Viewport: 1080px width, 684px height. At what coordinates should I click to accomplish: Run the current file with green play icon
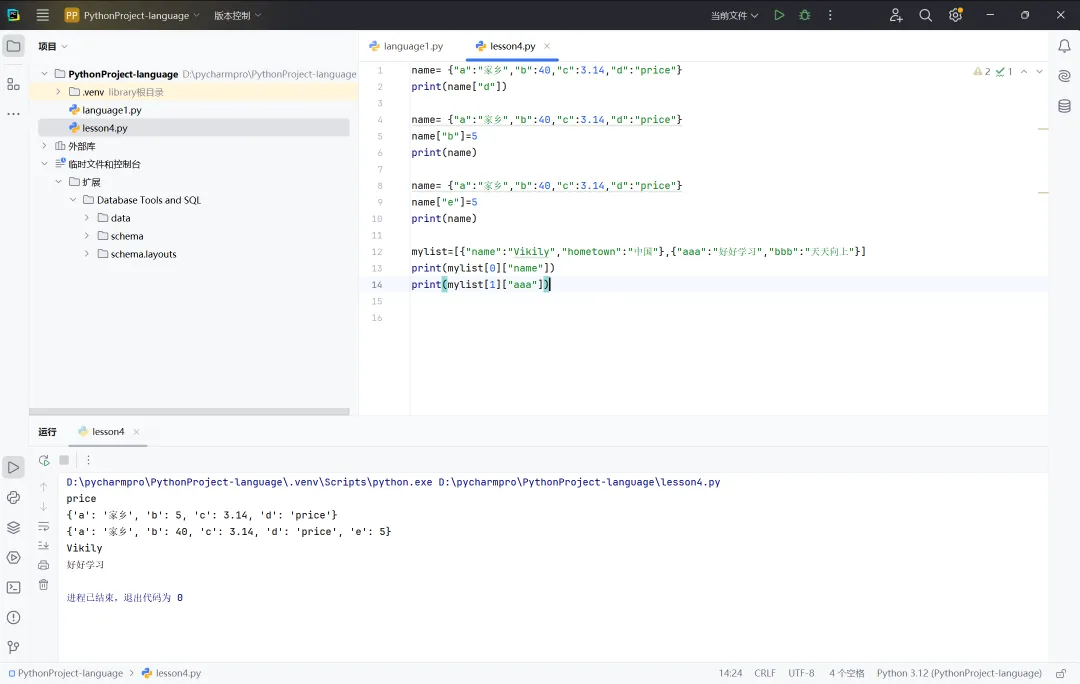779,15
